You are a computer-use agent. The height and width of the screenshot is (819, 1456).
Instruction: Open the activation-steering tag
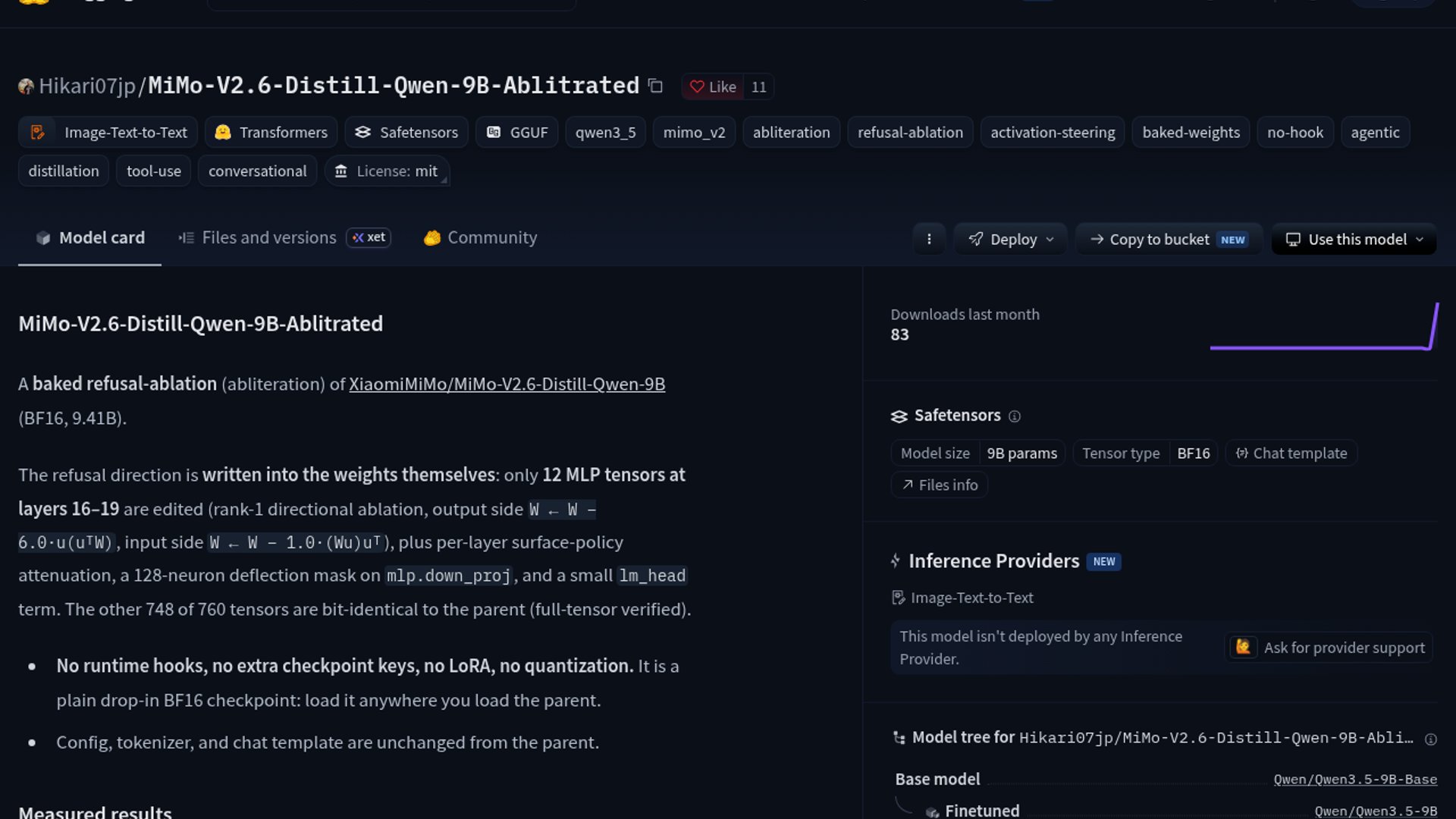(x=1053, y=133)
